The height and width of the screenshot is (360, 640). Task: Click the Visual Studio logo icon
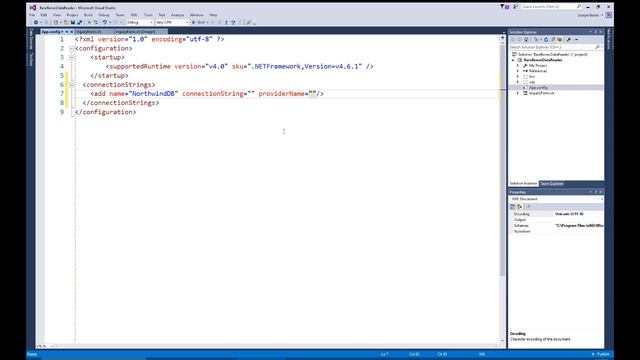click(33, 7)
